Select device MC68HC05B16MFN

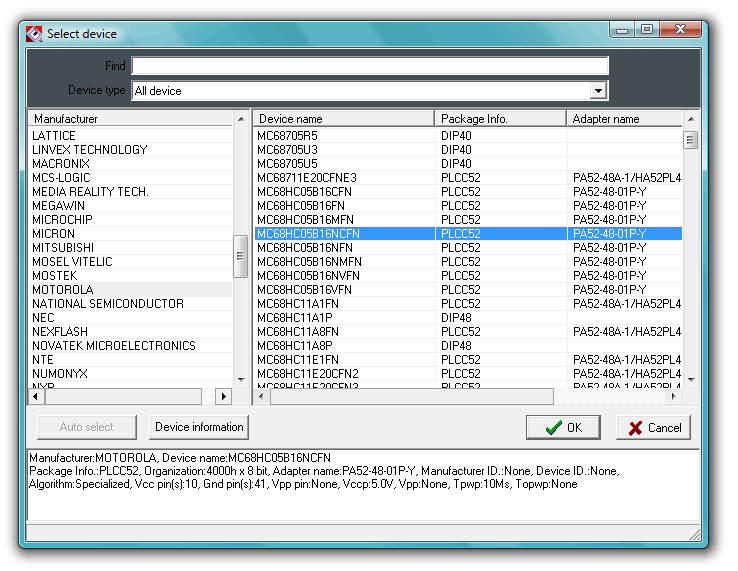(x=468, y=219)
